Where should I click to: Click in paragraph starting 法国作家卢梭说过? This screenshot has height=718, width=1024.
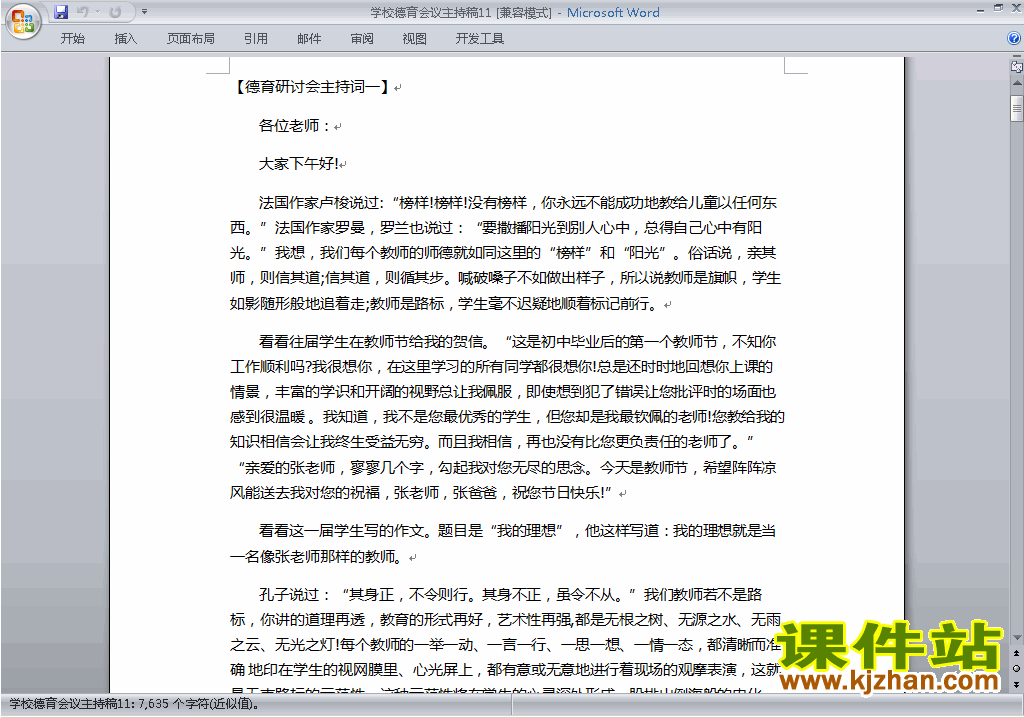click(x=505, y=253)
